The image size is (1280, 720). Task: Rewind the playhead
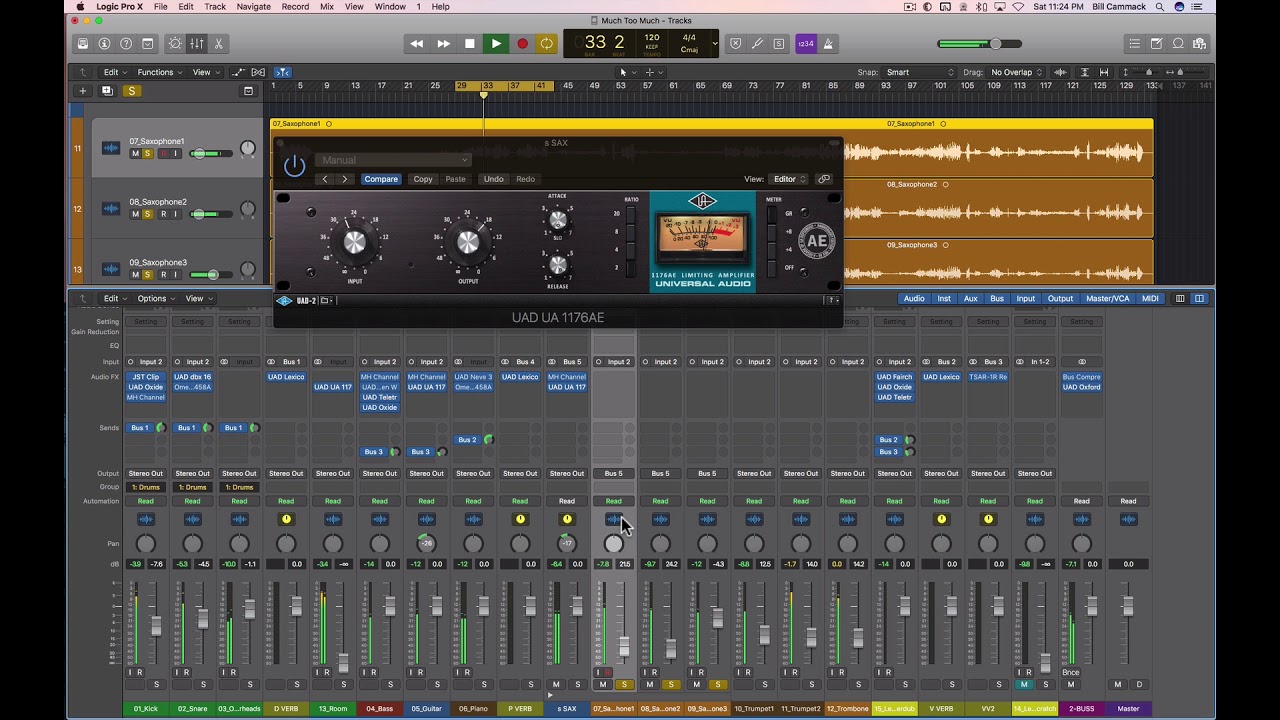[x=417, y=43]
